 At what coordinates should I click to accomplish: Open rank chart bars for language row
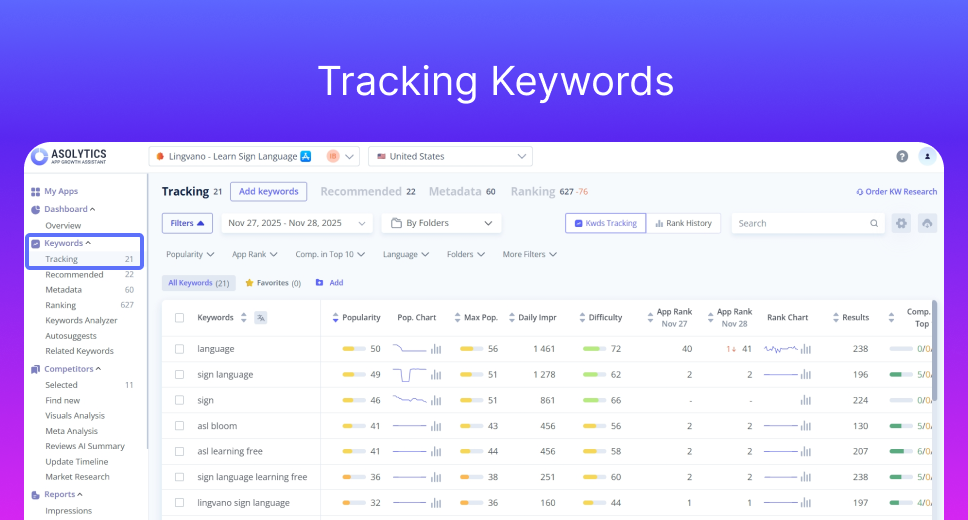click(806, 349)
